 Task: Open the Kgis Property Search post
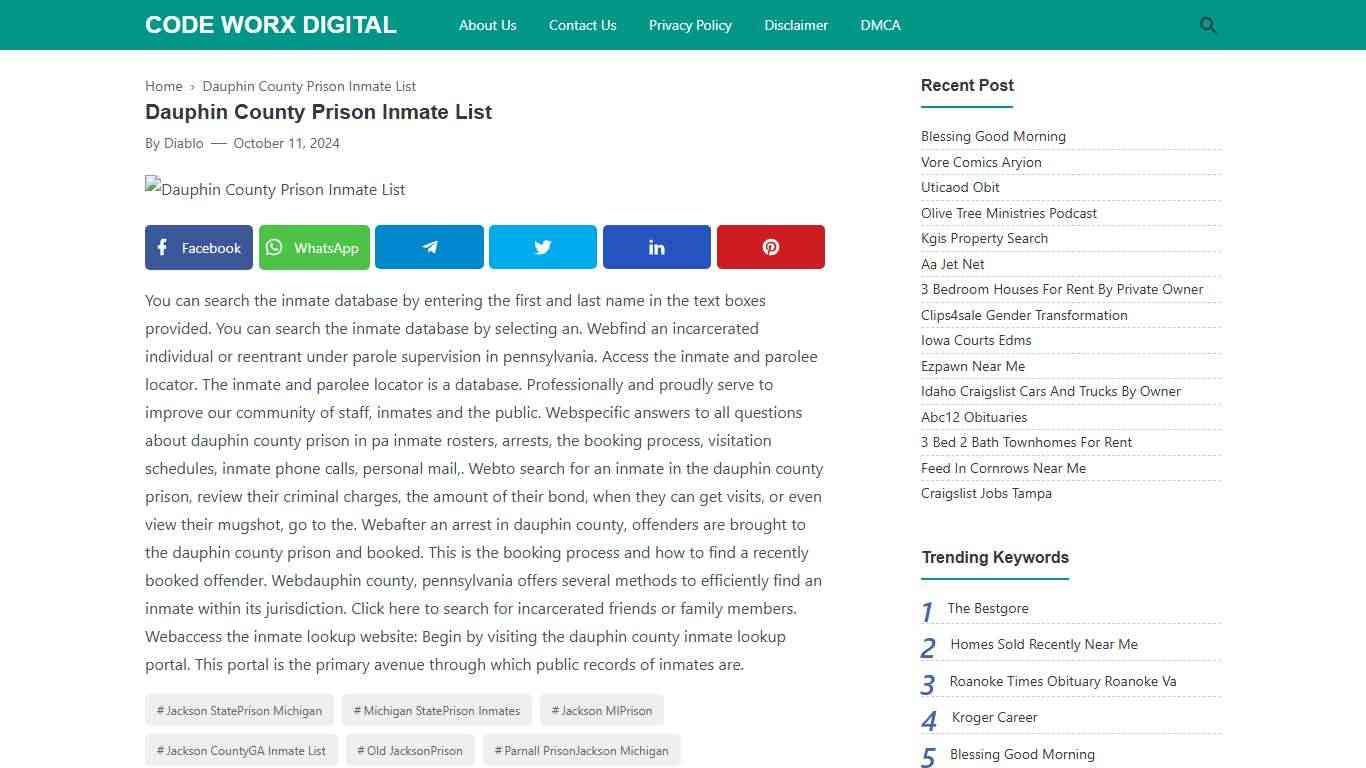click(984, 238)
